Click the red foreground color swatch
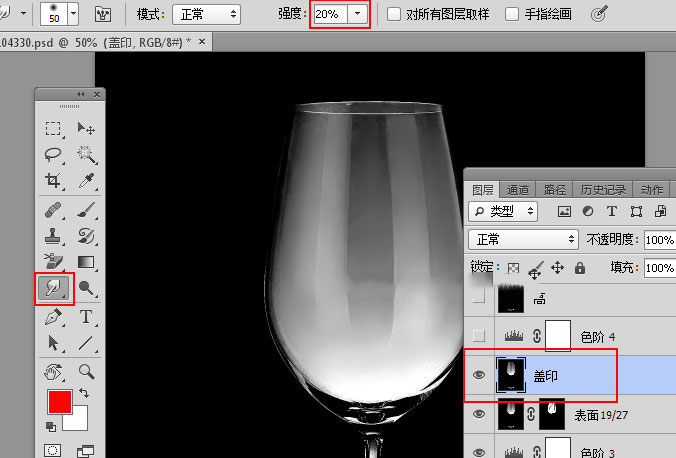Screen dimensions: 676x458 tap(60, 402)
